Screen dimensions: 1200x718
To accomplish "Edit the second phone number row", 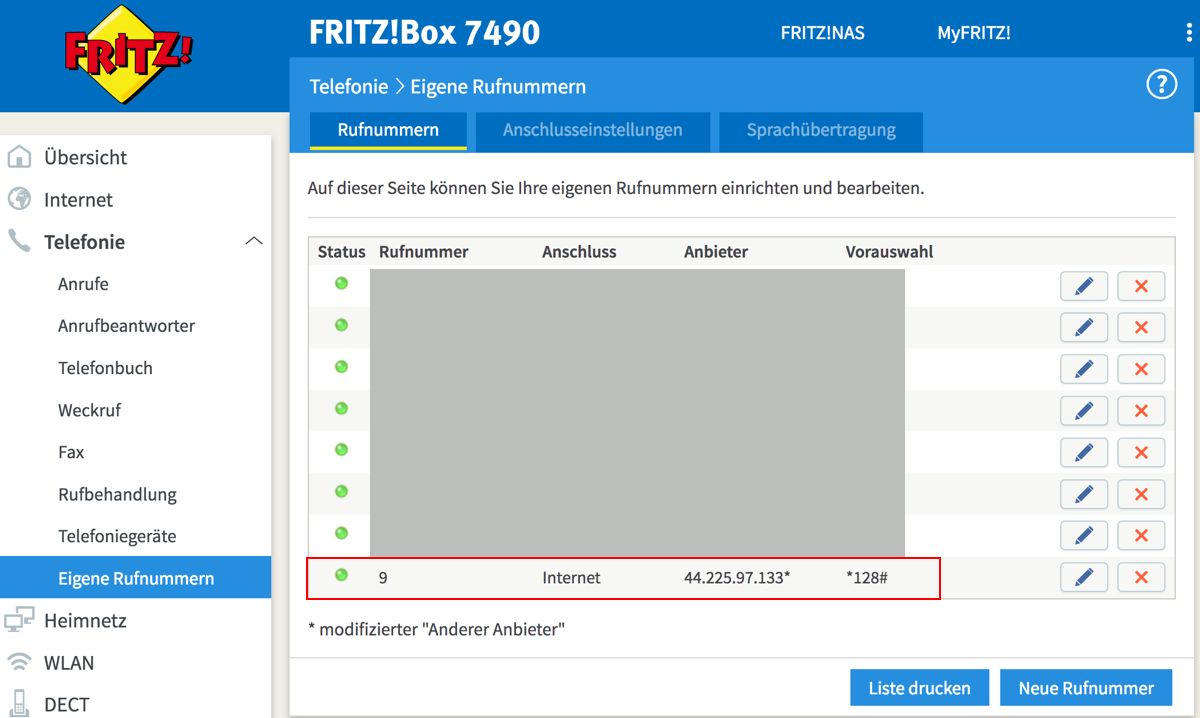I will (x=1084, y=328).
